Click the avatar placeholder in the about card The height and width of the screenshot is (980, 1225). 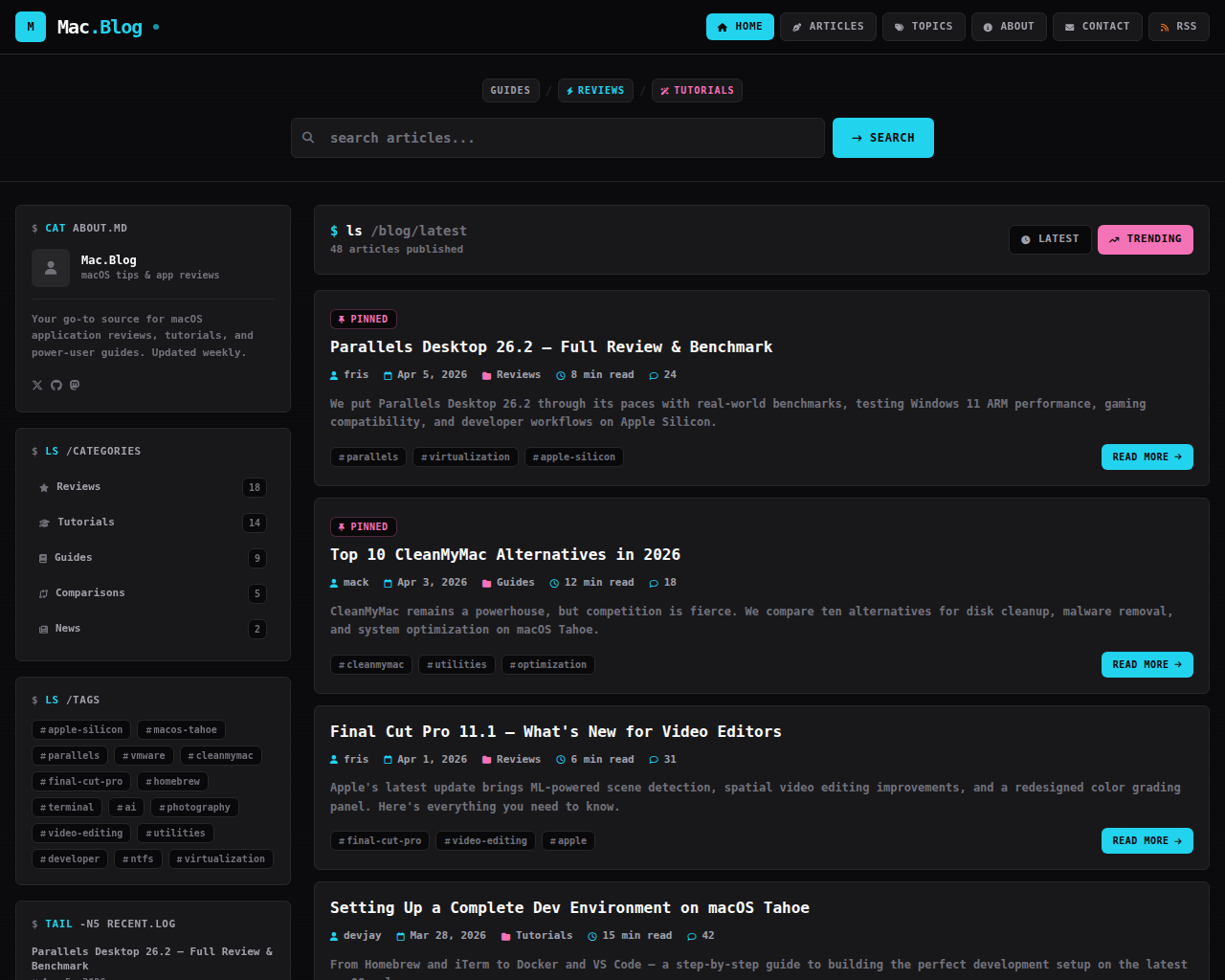50,268
